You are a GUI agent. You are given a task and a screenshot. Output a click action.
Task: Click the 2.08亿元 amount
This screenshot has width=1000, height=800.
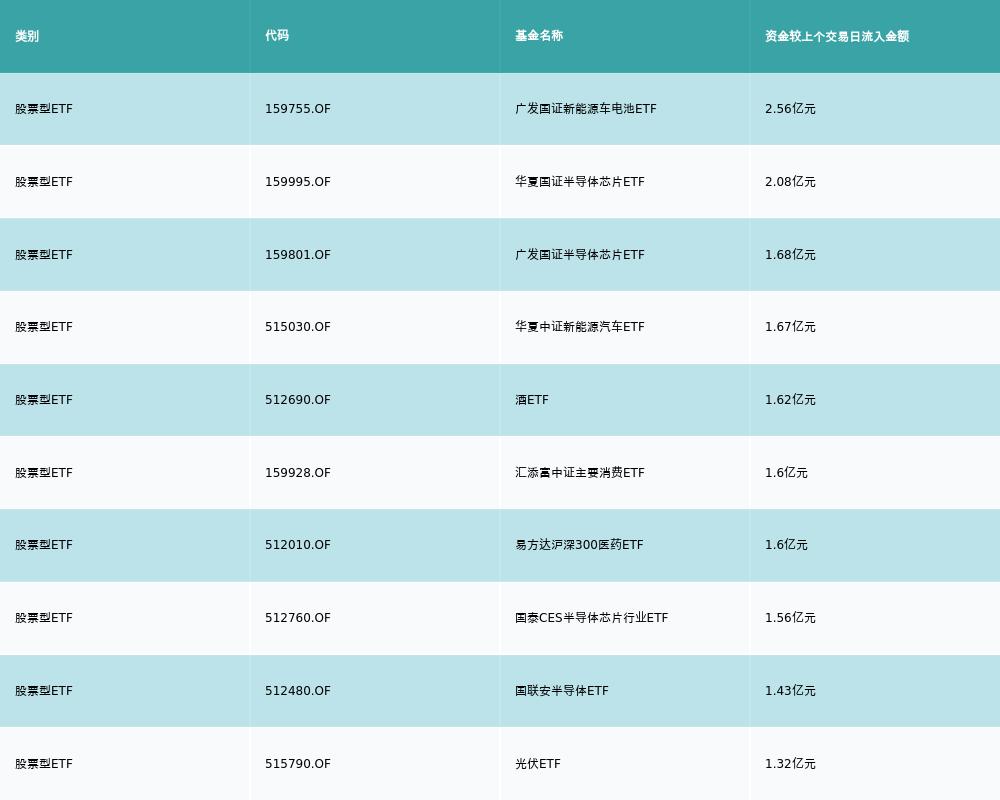pyautogui.click(x=790, y=182)
